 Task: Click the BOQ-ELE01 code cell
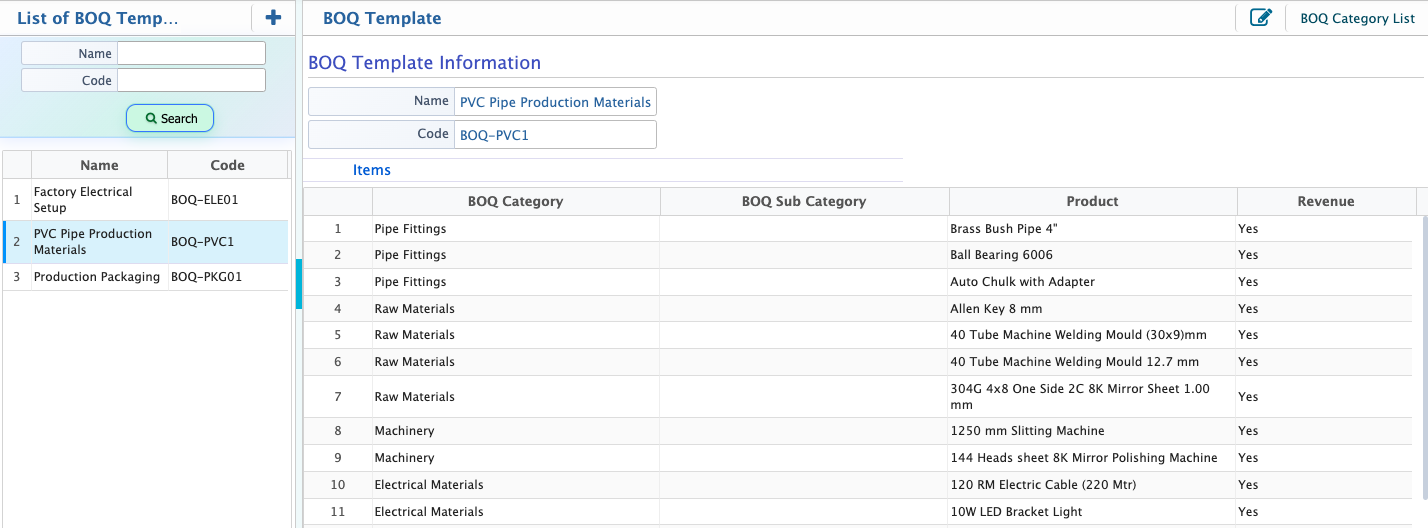coord(228,200)
